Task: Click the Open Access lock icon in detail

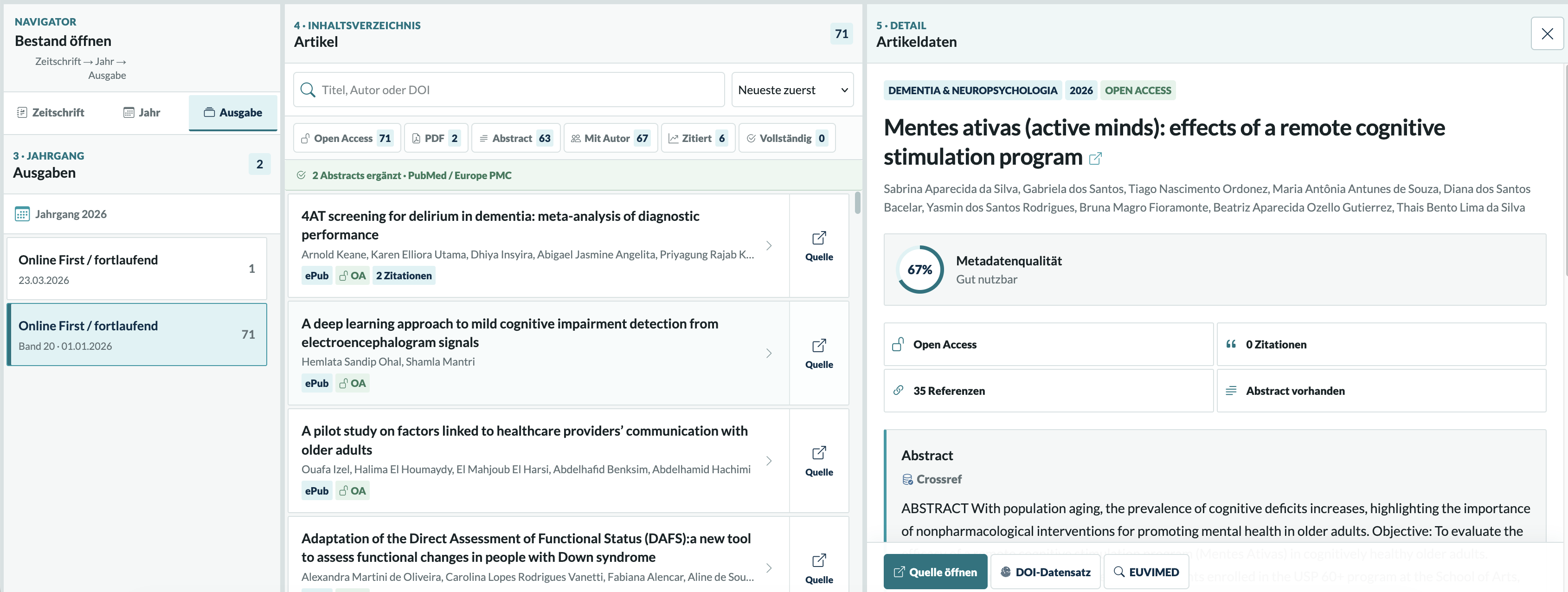Action: 897,345
